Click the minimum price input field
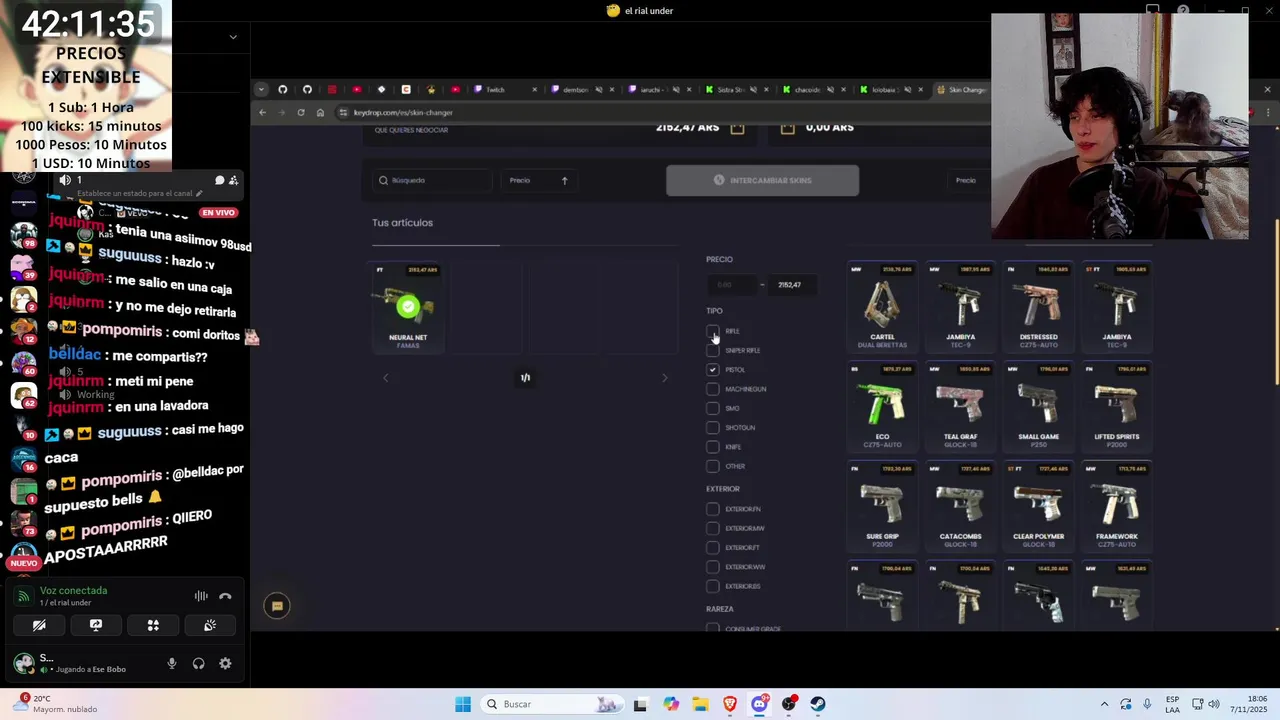 coord(731,285)
